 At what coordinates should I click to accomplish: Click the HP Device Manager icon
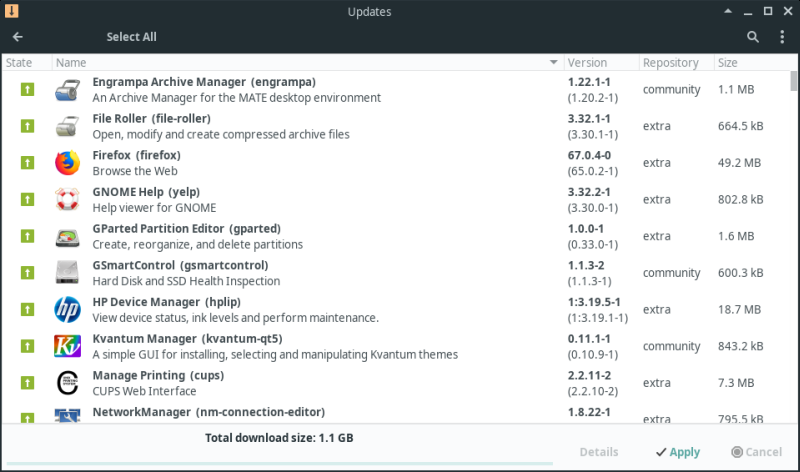pos(67,309)
